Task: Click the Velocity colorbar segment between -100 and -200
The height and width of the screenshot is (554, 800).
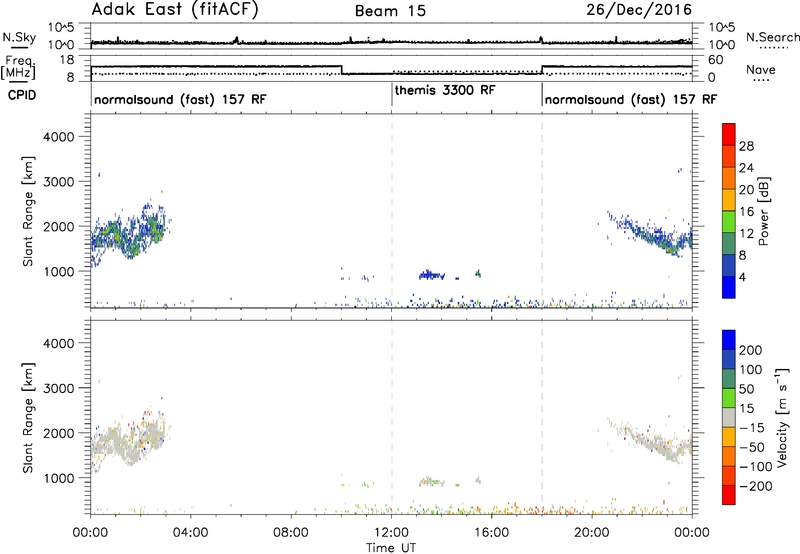Action: coord(729,475)
